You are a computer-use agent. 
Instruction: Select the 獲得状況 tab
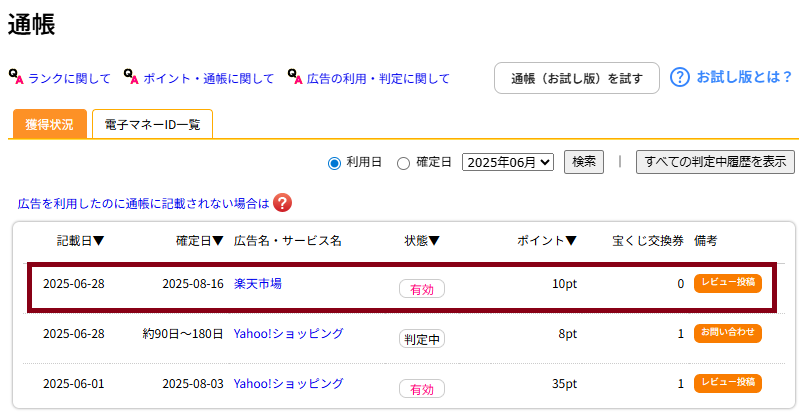coord(49,124)
